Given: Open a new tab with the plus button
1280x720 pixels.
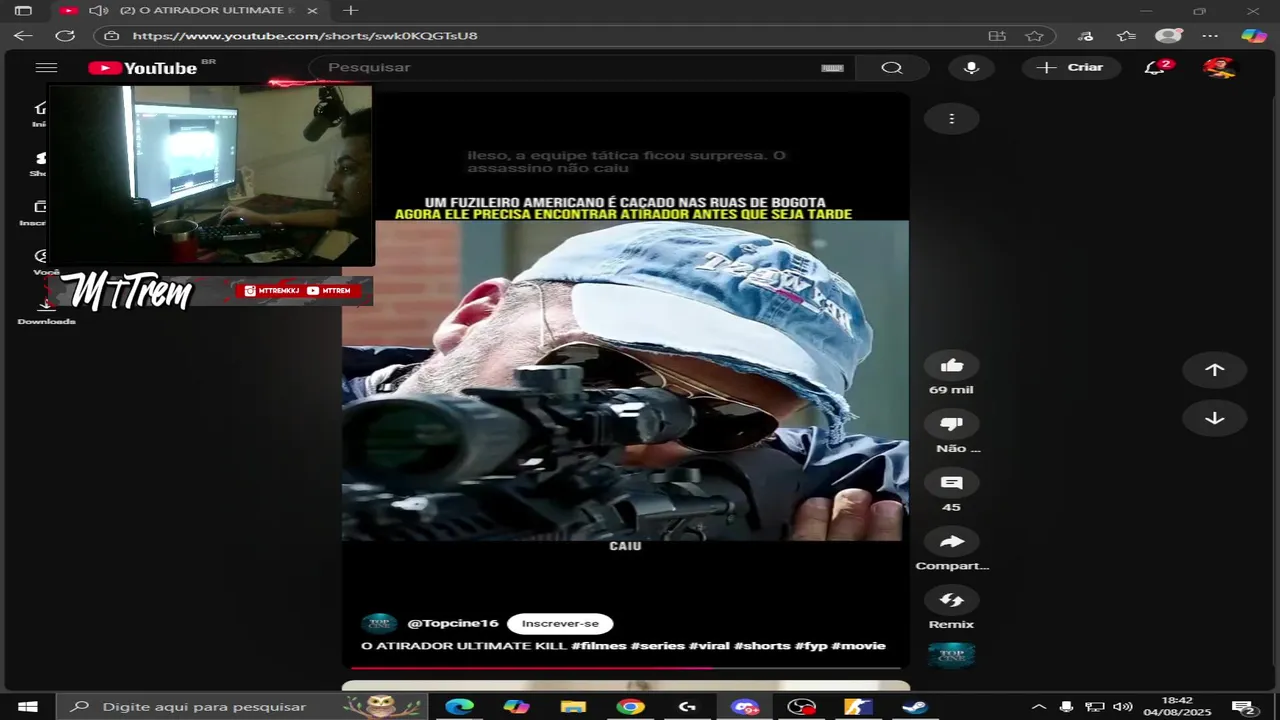Looking at the screenshot, I should click(350, 10).
